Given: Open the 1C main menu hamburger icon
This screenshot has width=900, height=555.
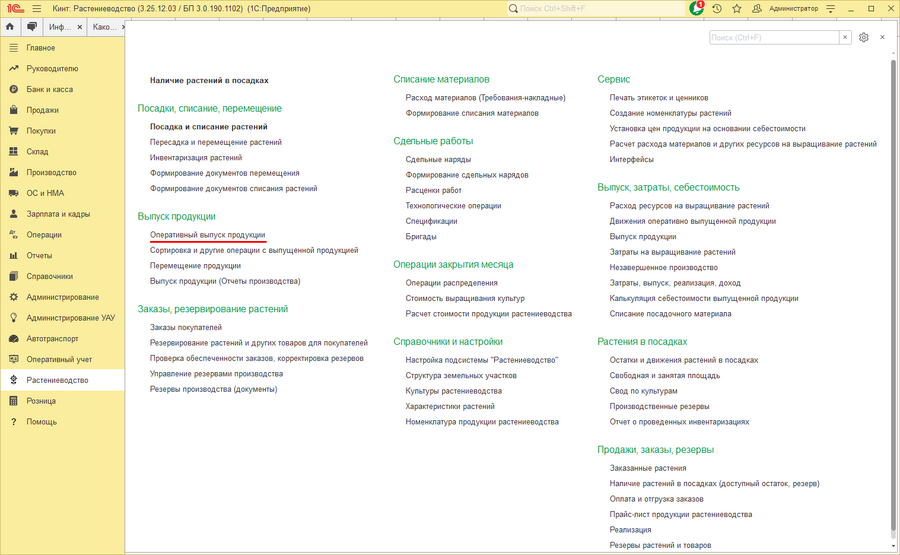Looking at the screenshot, I should tap(37, 9).
